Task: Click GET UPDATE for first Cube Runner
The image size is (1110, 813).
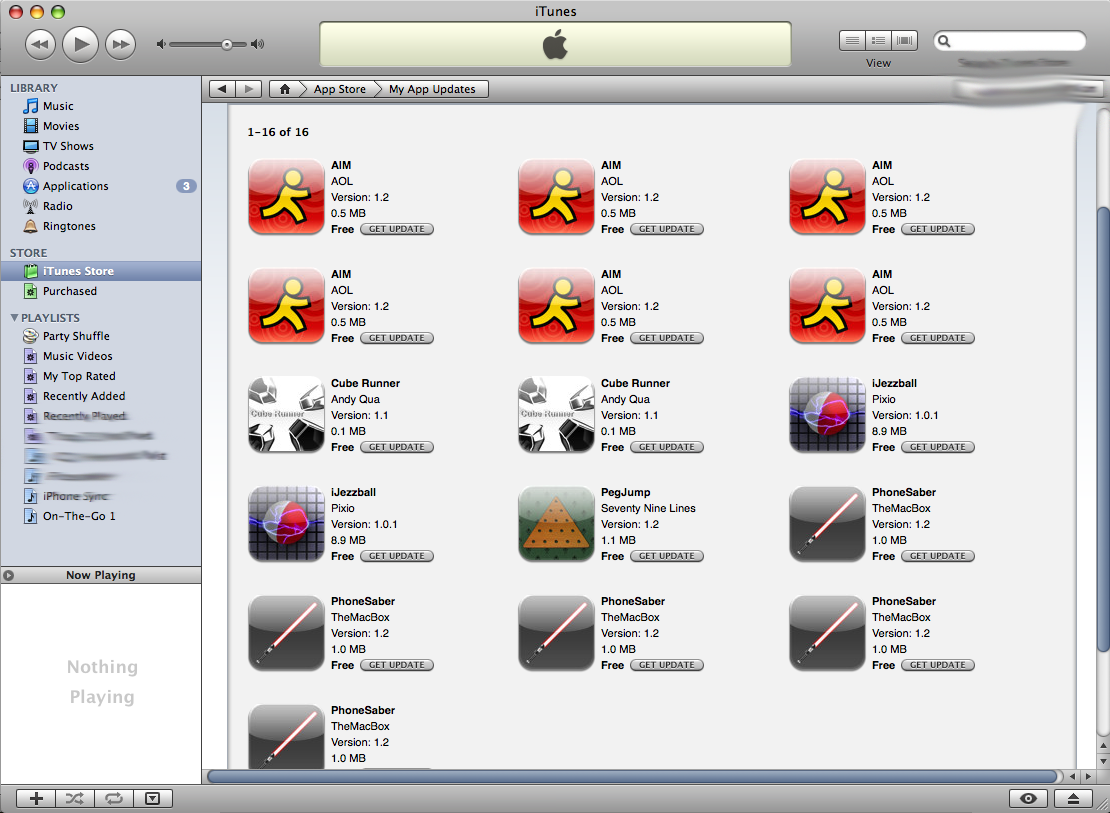Action: point(397,448)
